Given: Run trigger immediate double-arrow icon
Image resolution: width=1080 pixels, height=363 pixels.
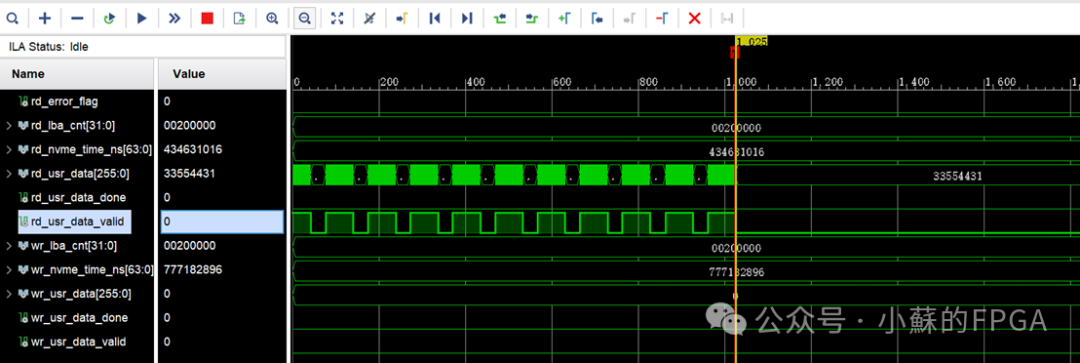Looking at the screenshot, I should [x=174, y=19].
